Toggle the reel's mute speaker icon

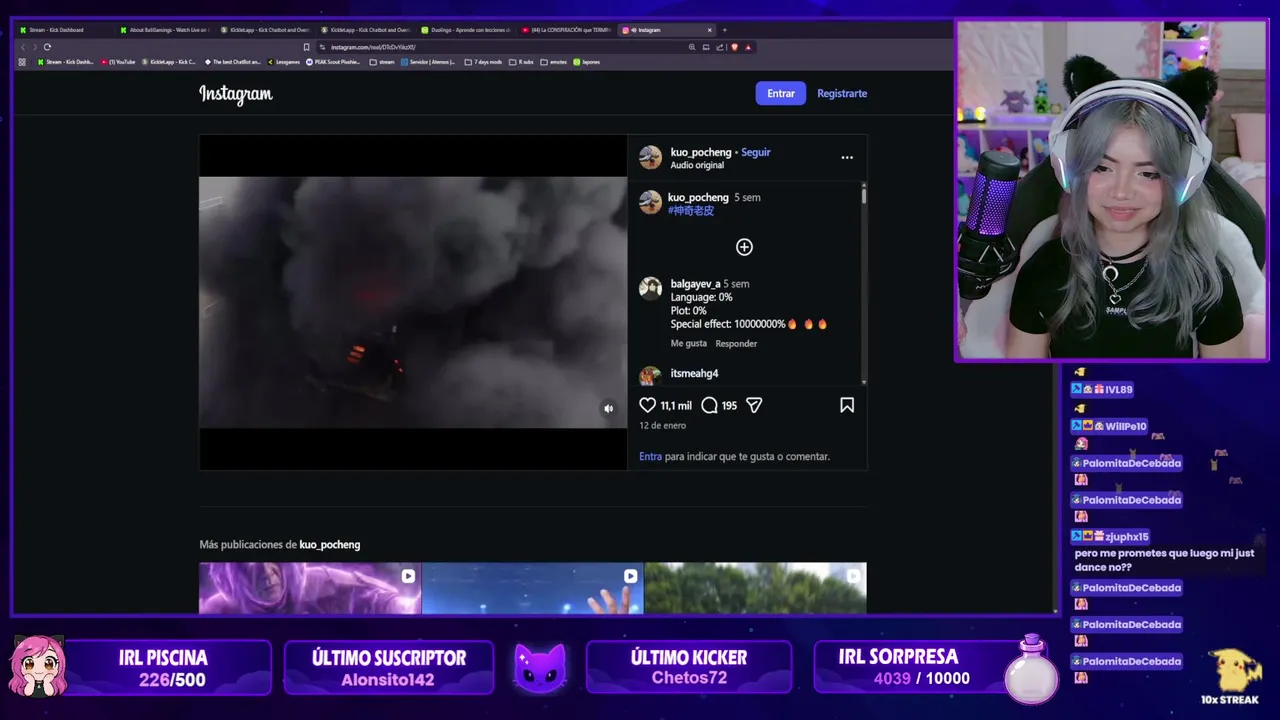608,408
